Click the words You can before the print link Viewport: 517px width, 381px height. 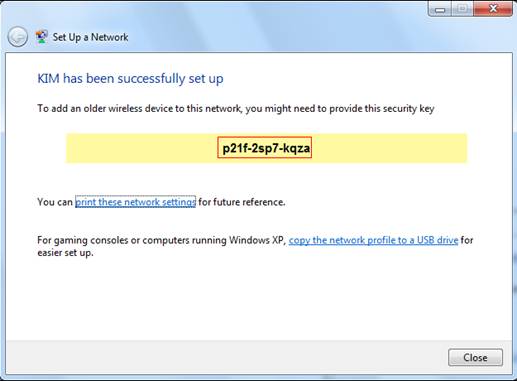55,202
